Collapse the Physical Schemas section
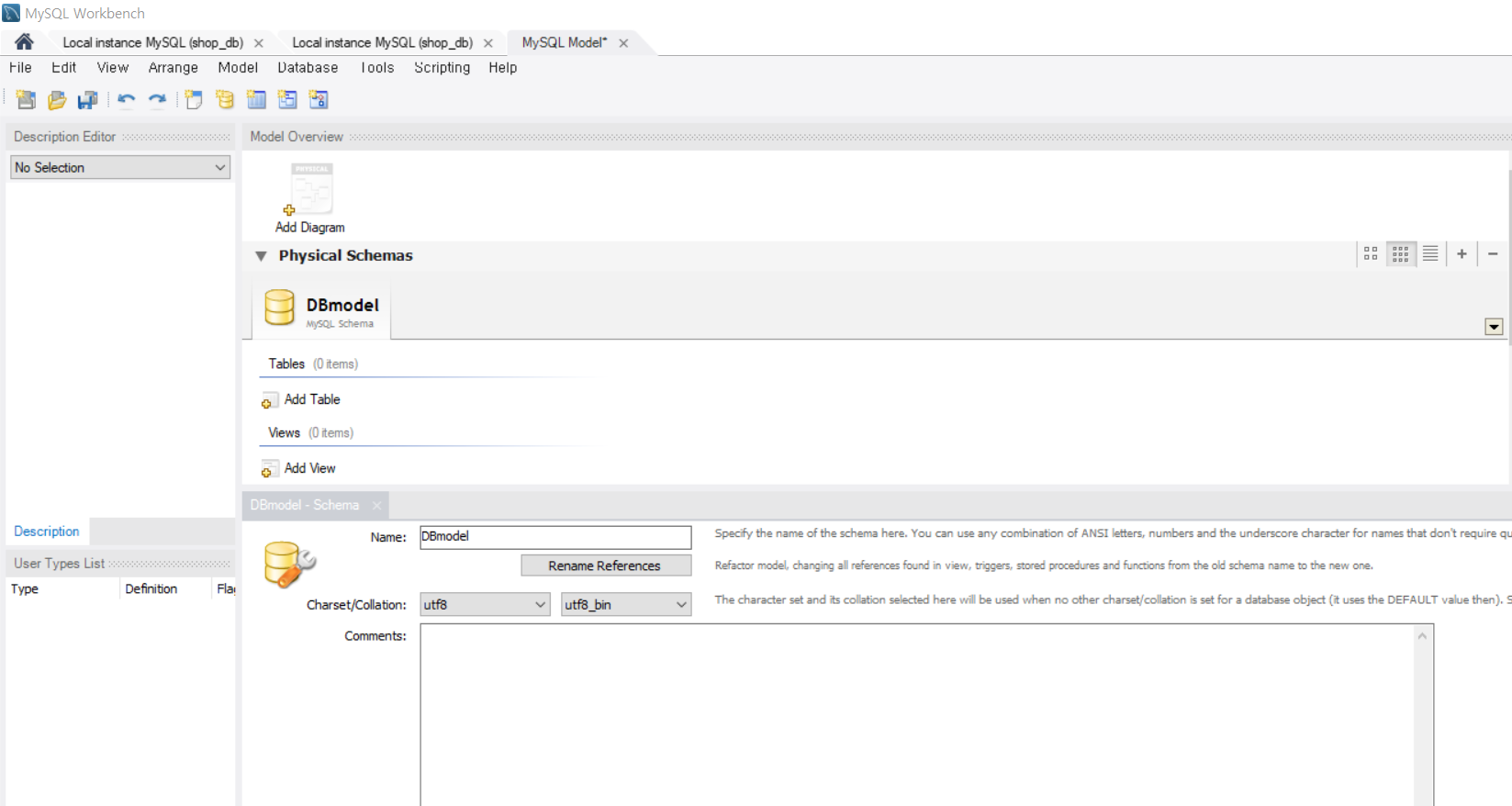Viewport: 1512px width, 806px height. point(261,256)
